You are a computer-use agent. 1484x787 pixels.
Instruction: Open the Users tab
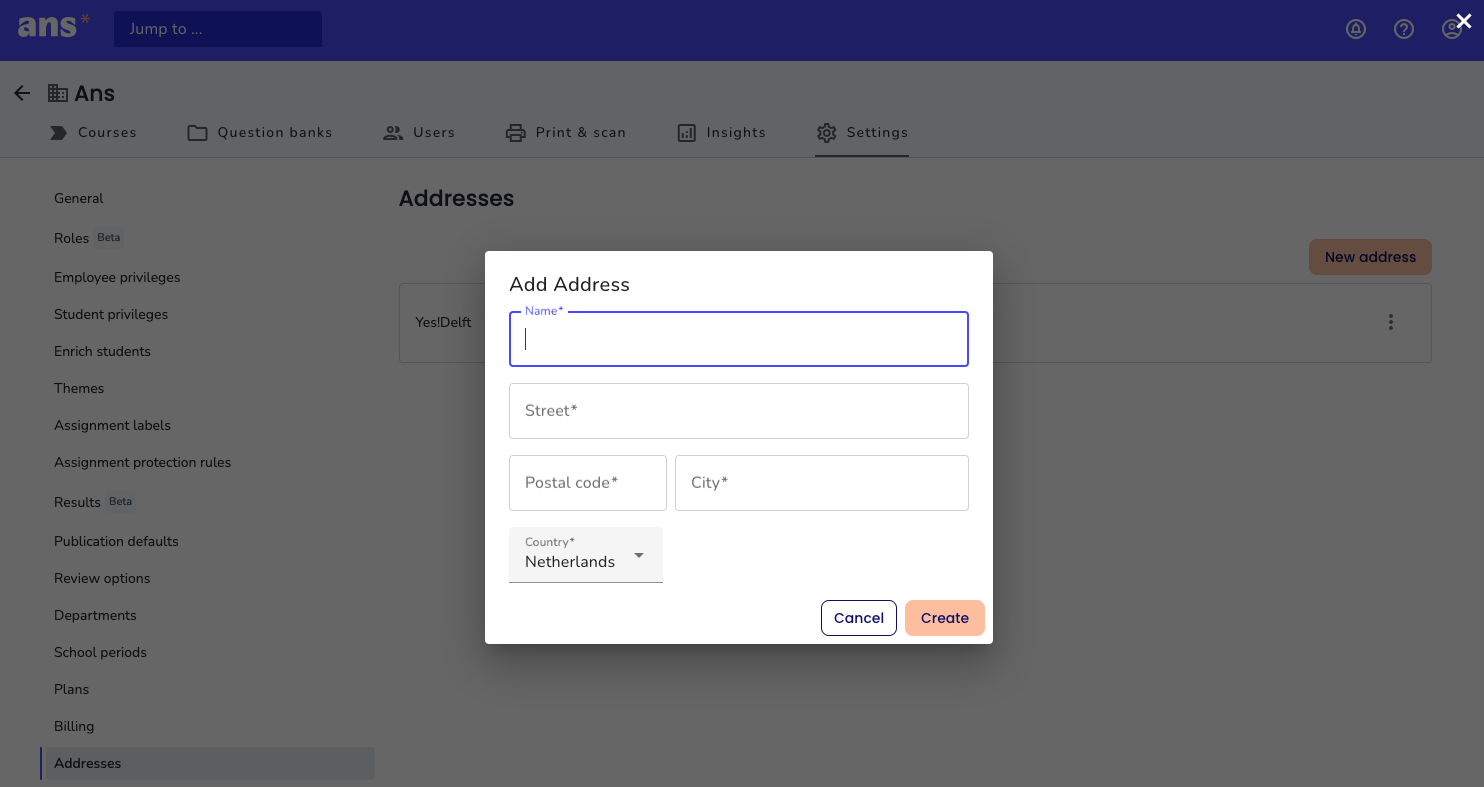pos(419,132)
